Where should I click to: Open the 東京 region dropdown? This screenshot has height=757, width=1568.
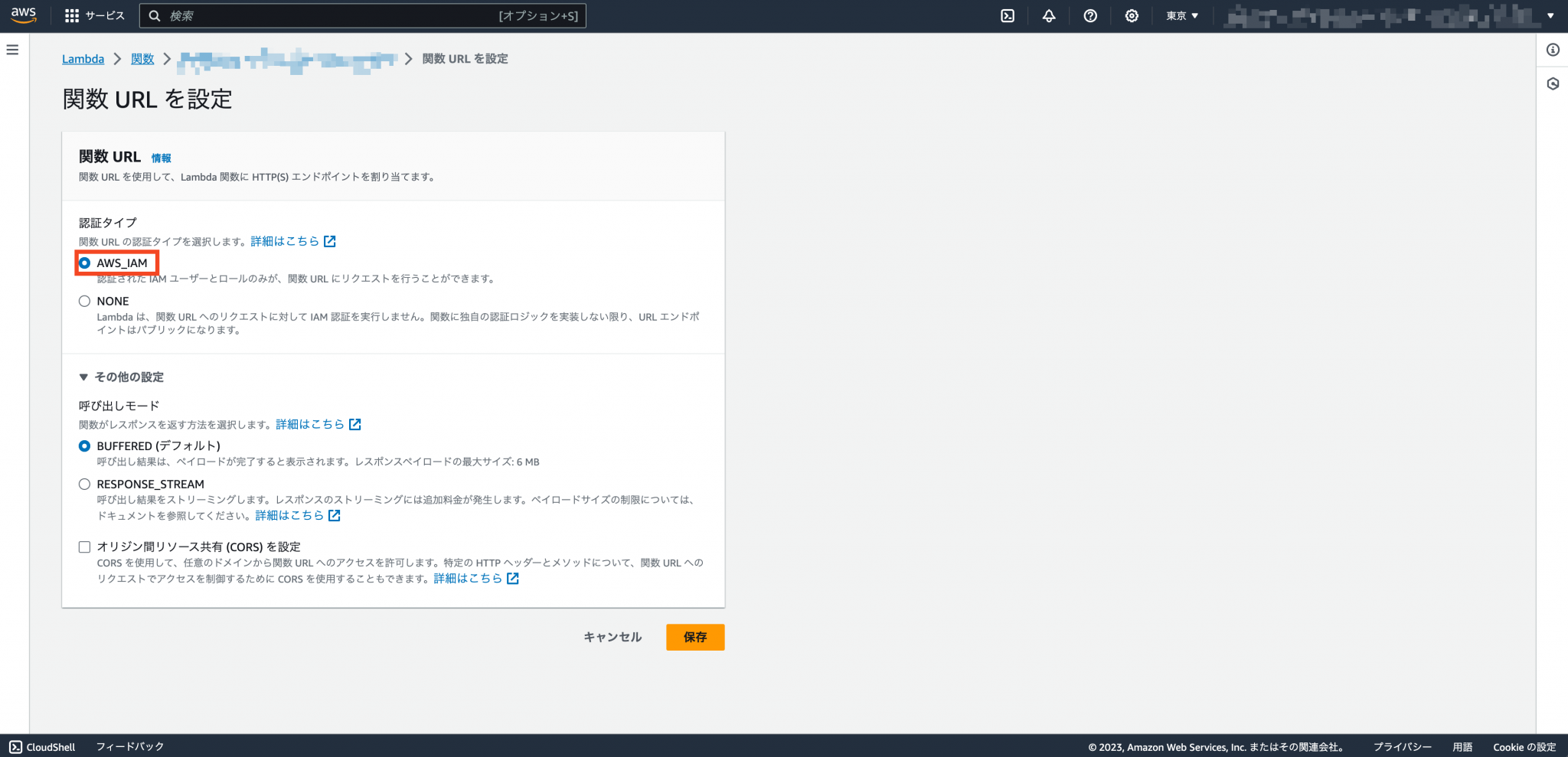point(1181,15)
